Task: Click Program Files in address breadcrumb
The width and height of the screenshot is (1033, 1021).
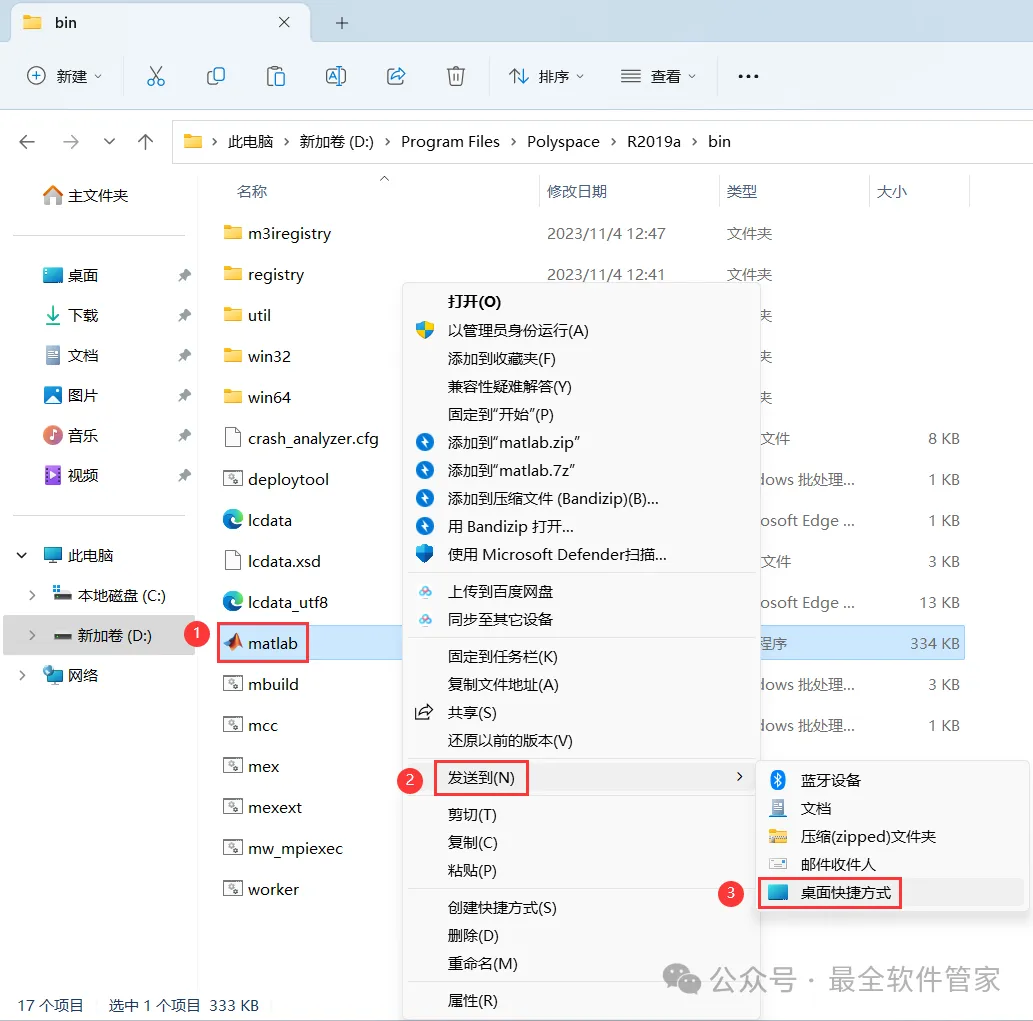Action: pos(450,142)
